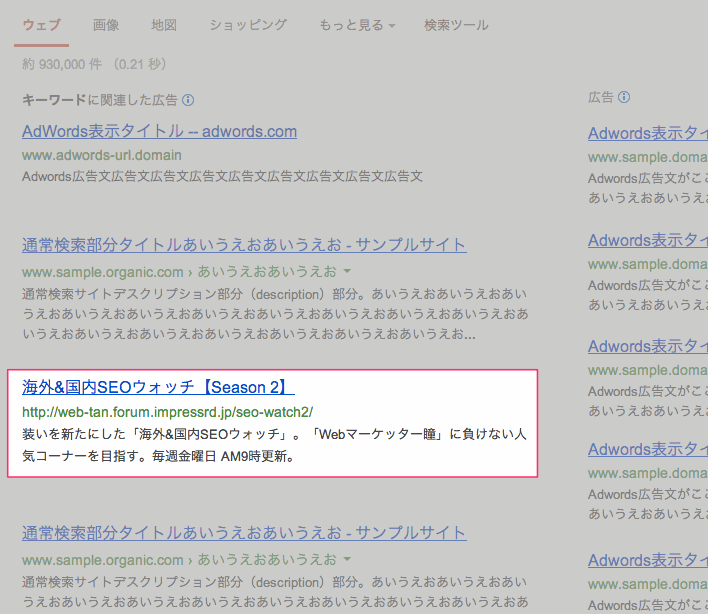Open dropdown arrow of bottom organic result URL

[x=347, y=559]
